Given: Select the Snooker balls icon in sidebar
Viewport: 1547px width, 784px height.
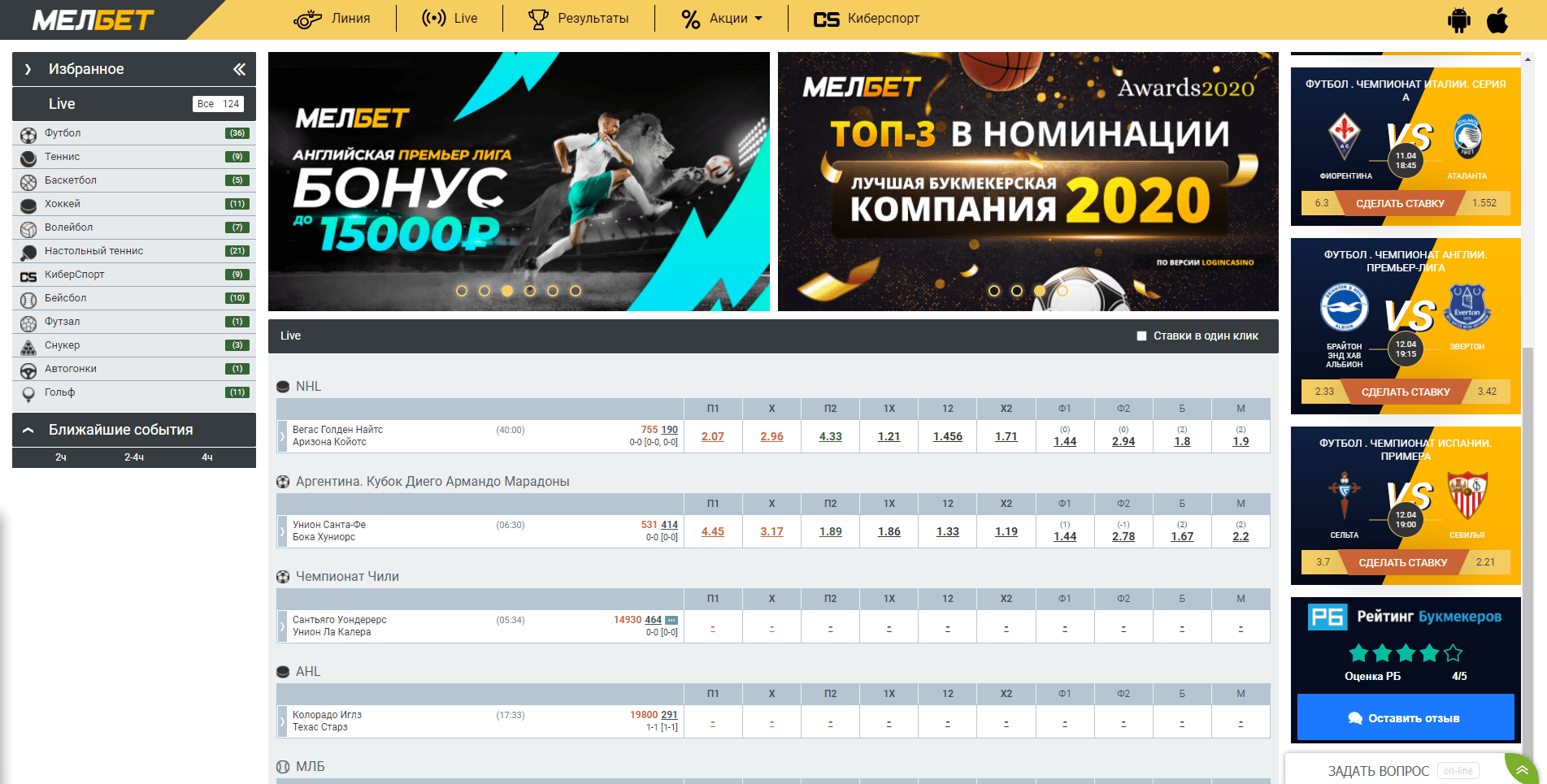Looking at the screenshot, I should [x=28, y=346].
